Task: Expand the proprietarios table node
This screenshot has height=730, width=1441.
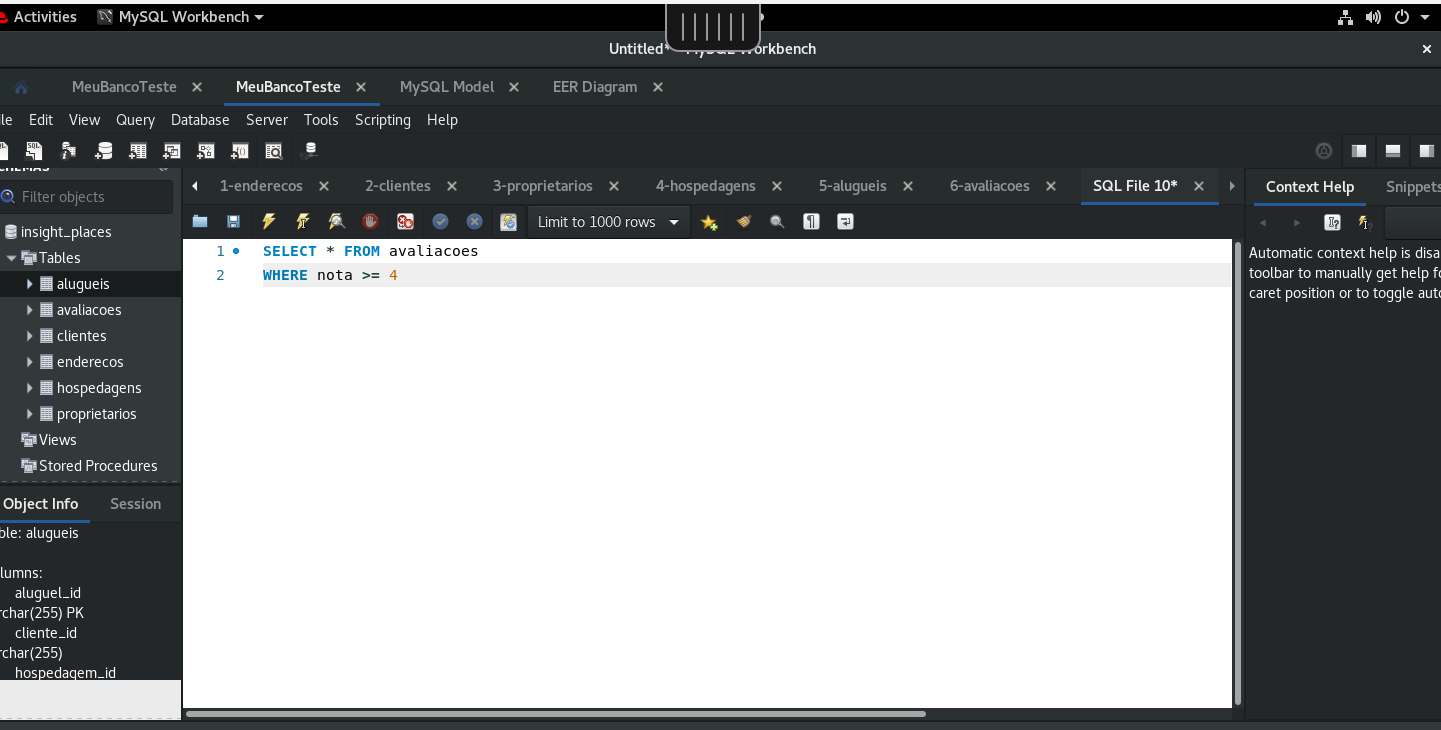Action: [30, 414]
